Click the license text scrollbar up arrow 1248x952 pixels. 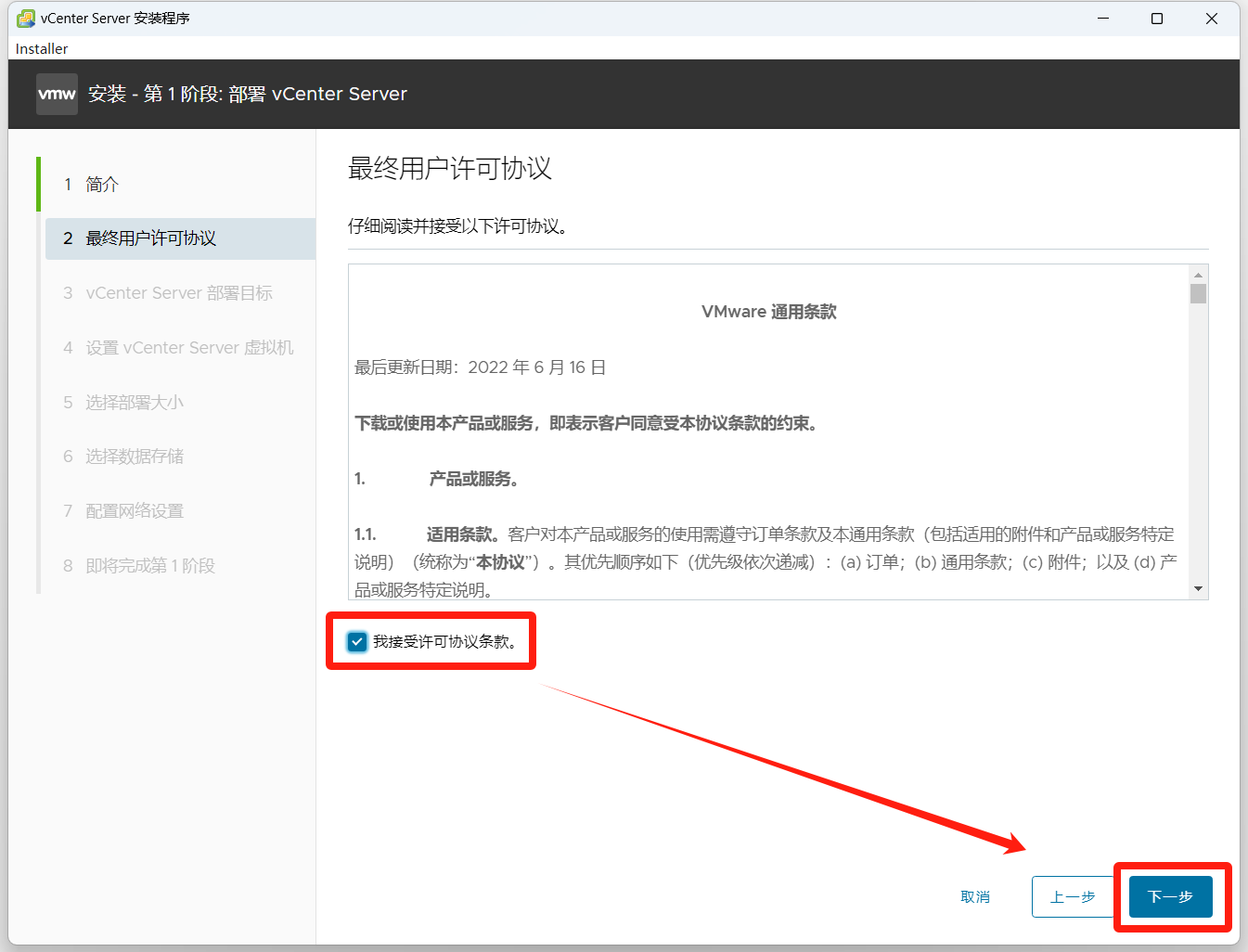click(1198, 275)
